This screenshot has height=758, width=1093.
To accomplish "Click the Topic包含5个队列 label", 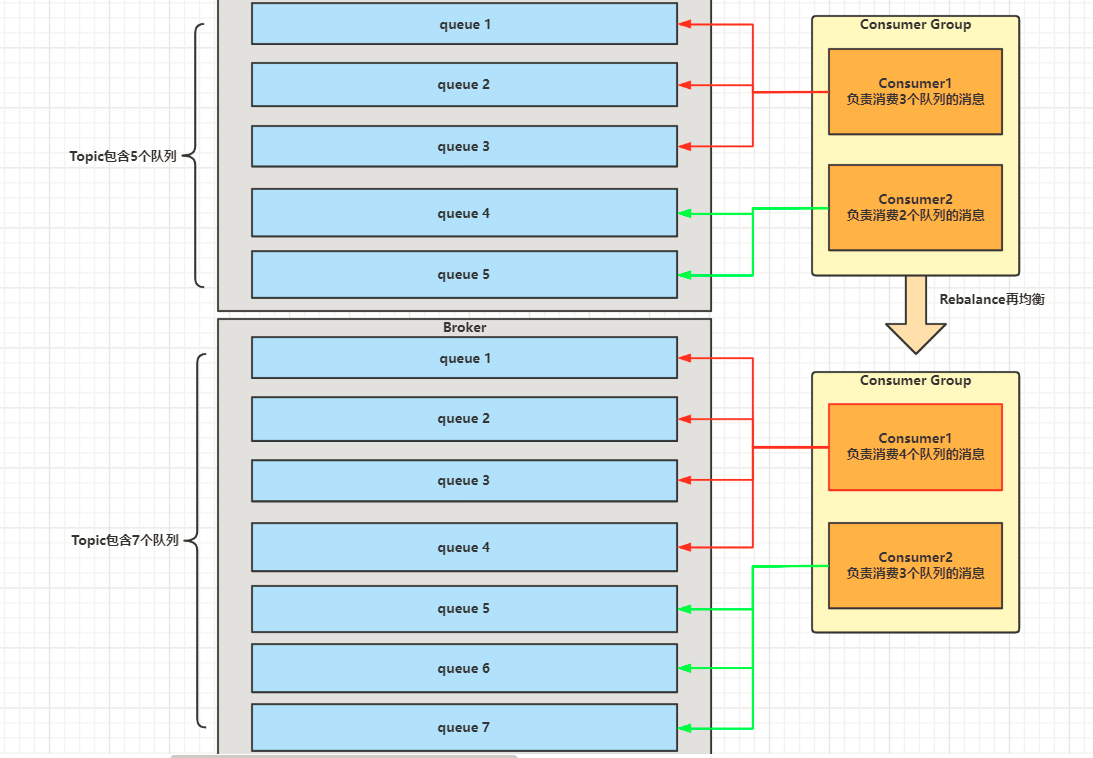I will pos(122,156).
